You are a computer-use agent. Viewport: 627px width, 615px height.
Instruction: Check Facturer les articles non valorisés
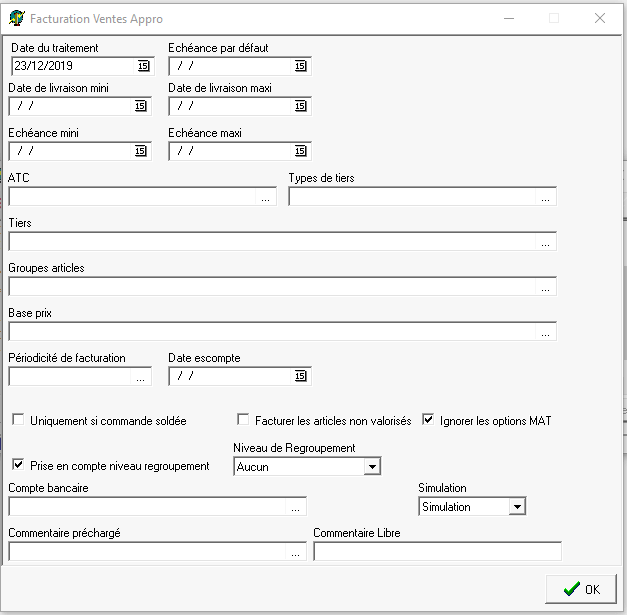tap(243, 421)
